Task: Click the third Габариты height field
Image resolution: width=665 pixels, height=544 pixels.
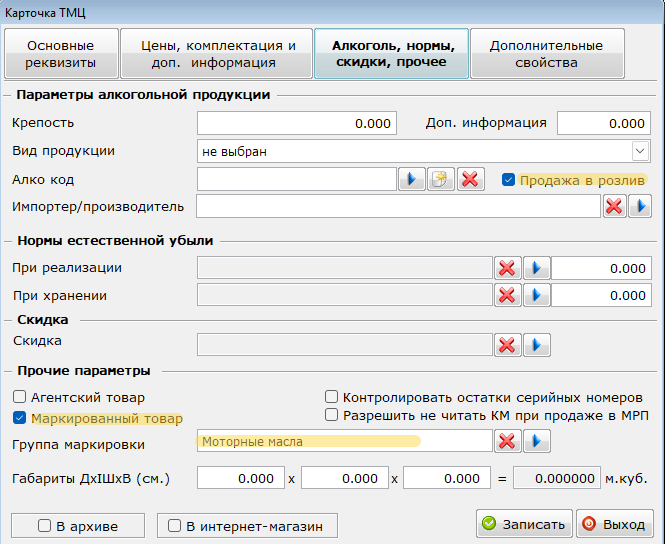Action: [447, 478]
